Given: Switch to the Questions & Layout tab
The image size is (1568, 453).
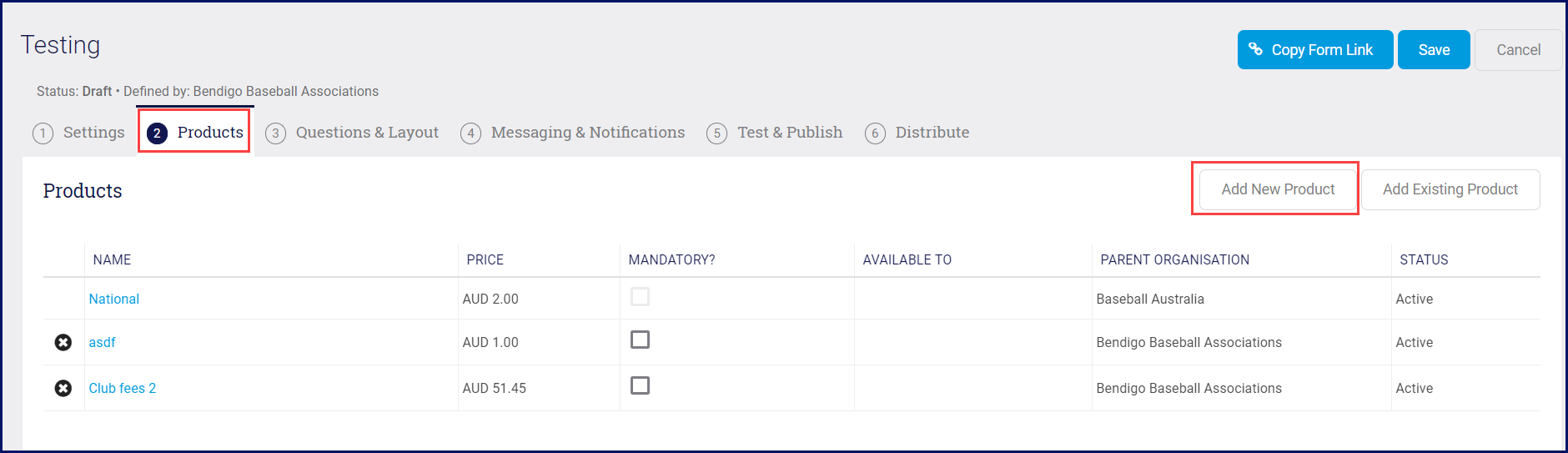Looking at the screenshot, I should (367, 133).
